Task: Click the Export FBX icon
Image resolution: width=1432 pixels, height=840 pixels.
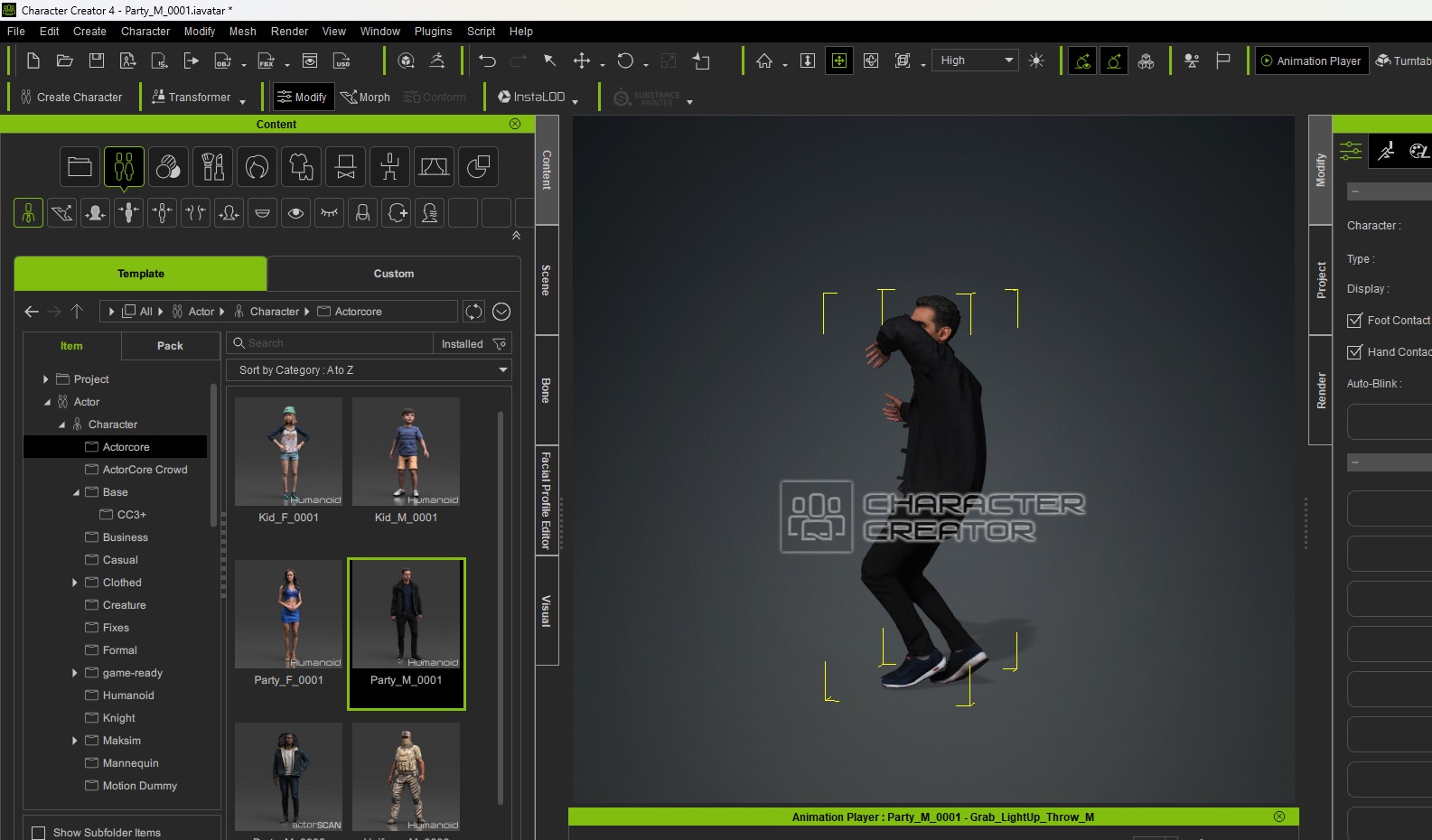Action: [267, 61]
